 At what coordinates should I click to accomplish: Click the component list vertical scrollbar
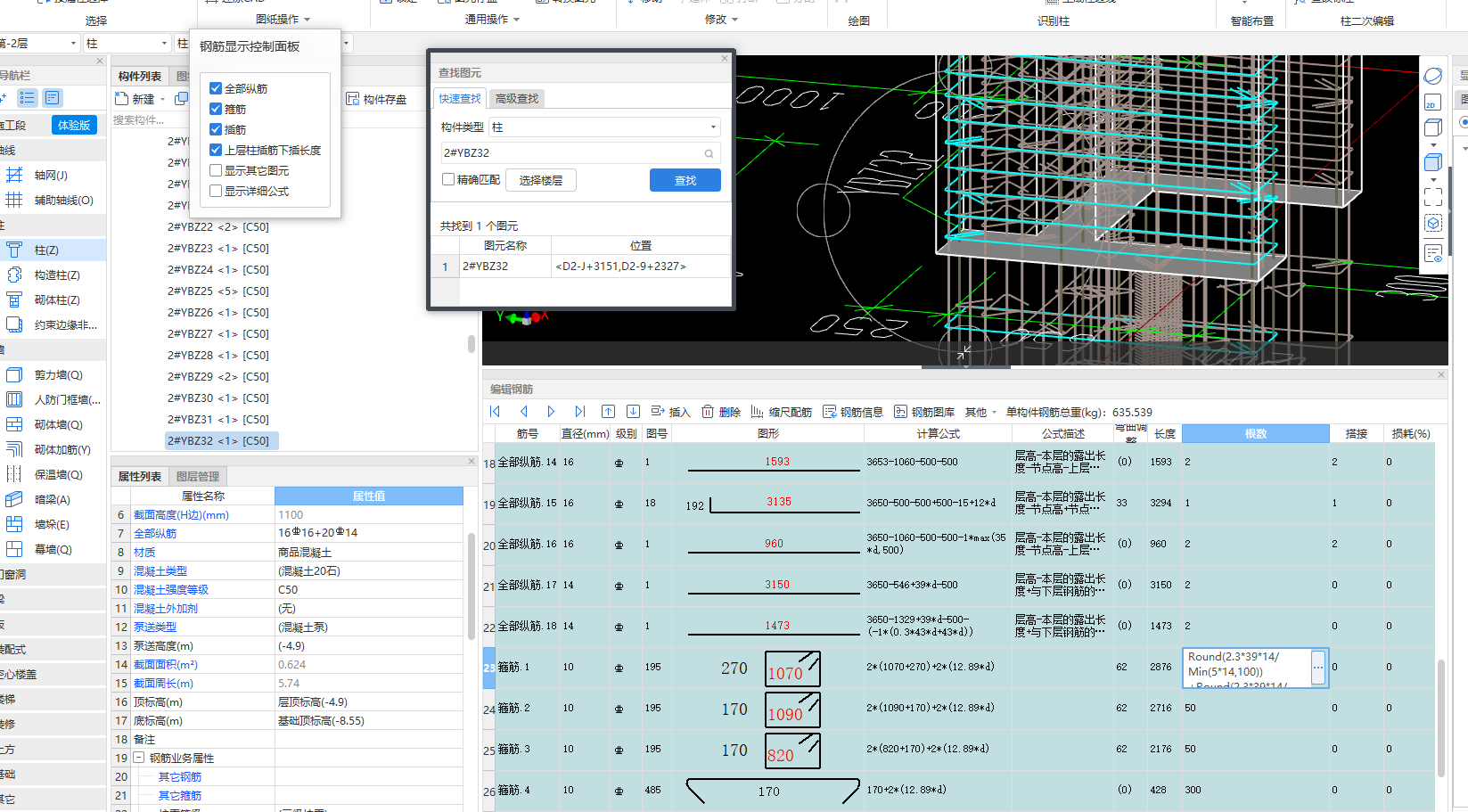pos(471,344)
